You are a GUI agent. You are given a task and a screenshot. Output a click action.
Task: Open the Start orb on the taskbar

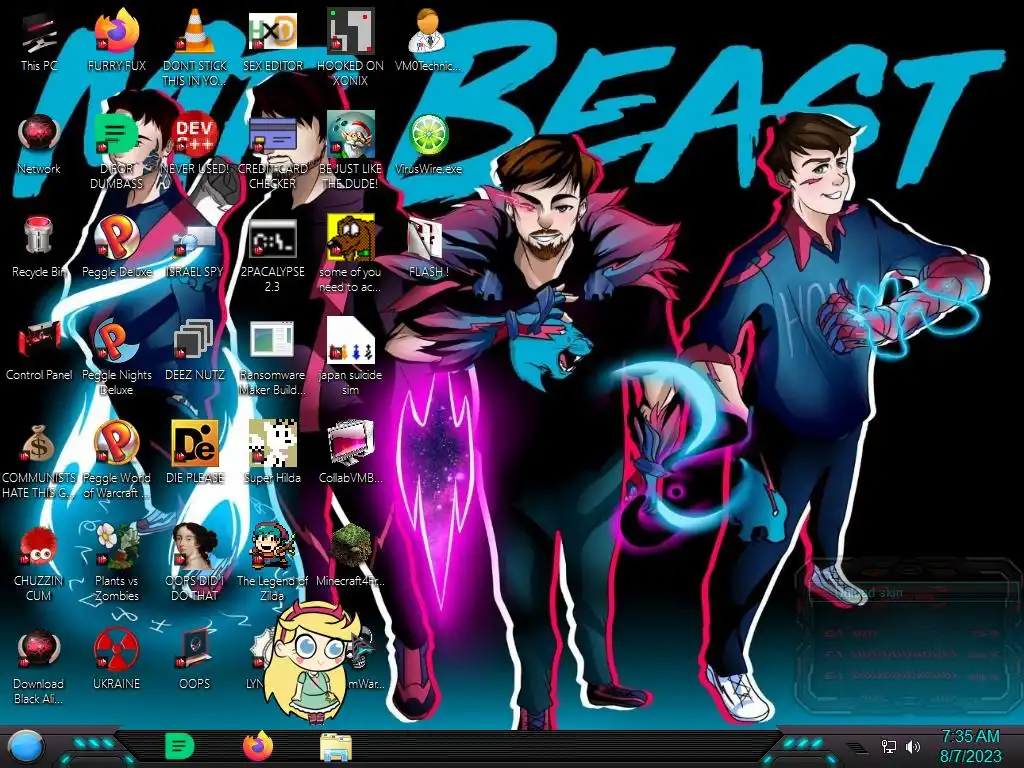click(x=27, y=747)
